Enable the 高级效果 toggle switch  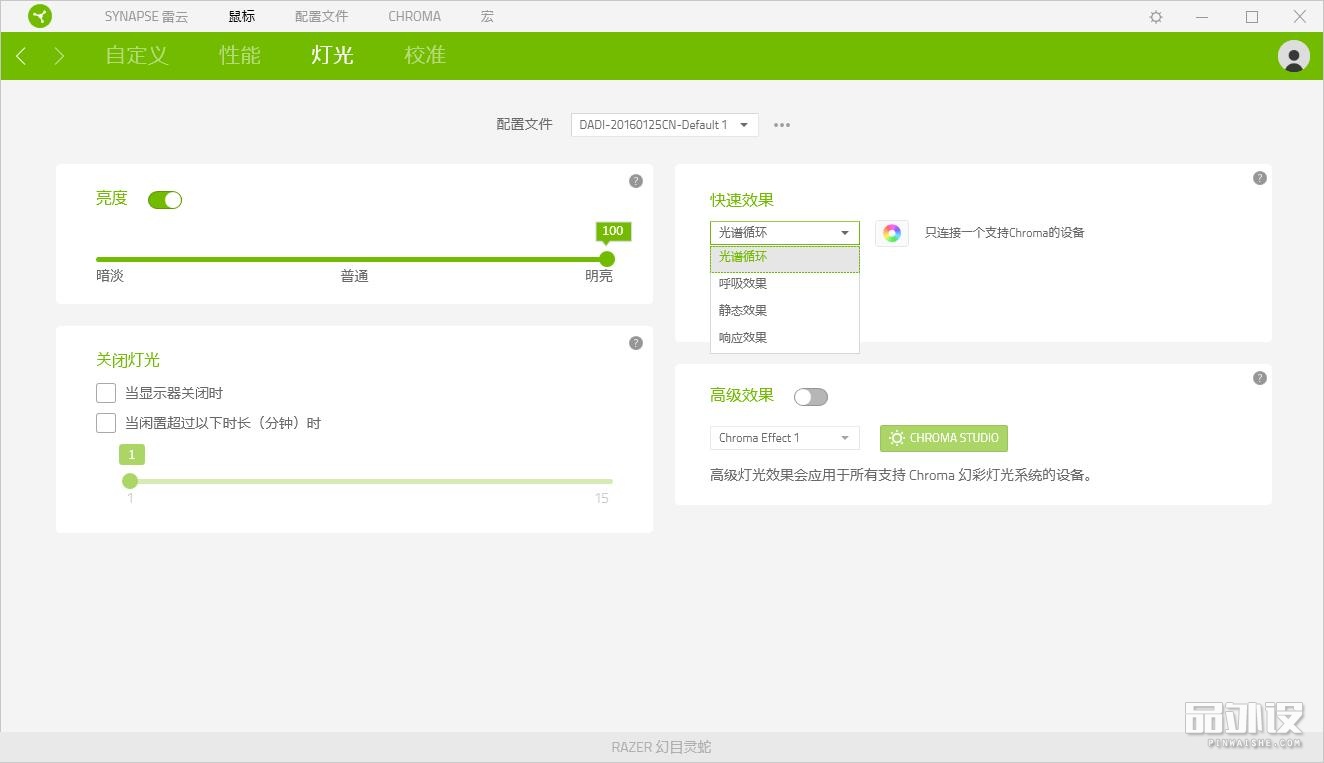pyautogui.click(x=810, y=397)
